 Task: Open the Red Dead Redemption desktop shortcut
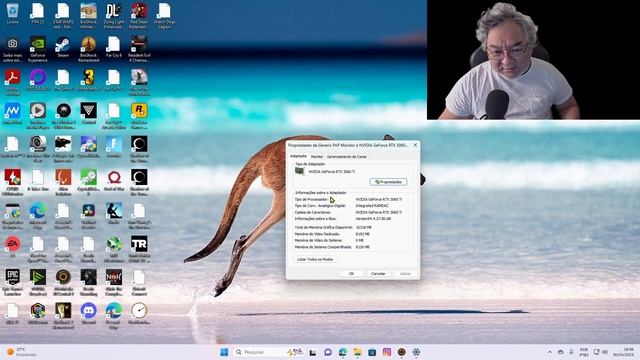[x=139, y=16]
